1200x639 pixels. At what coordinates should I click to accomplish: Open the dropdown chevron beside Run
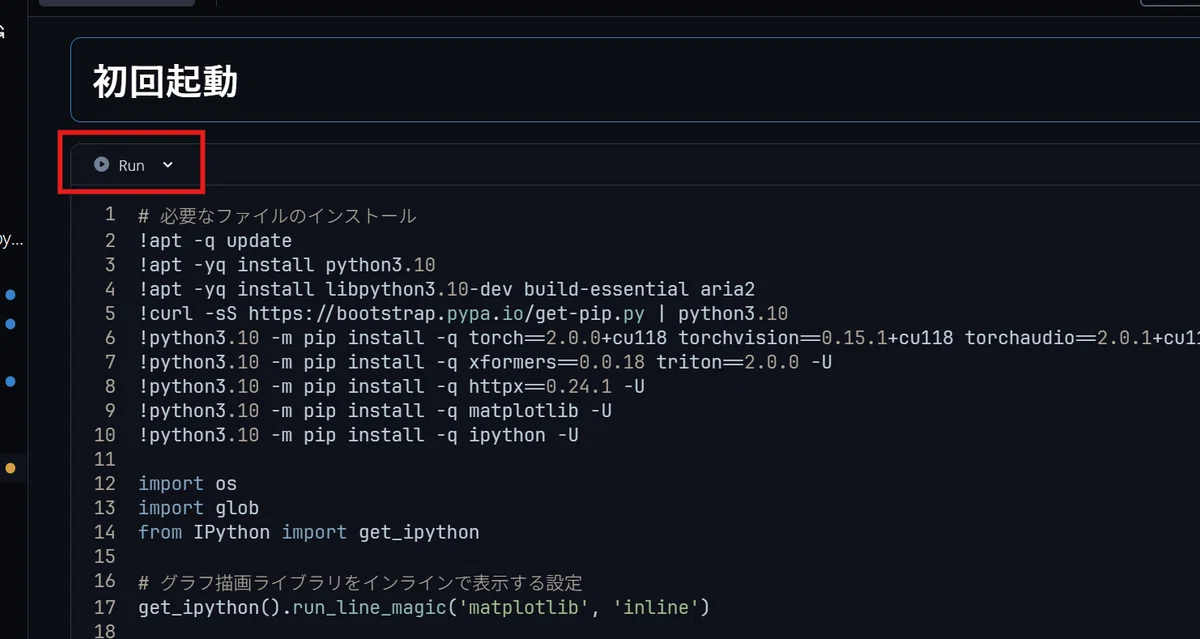click(x=168, y=165)
